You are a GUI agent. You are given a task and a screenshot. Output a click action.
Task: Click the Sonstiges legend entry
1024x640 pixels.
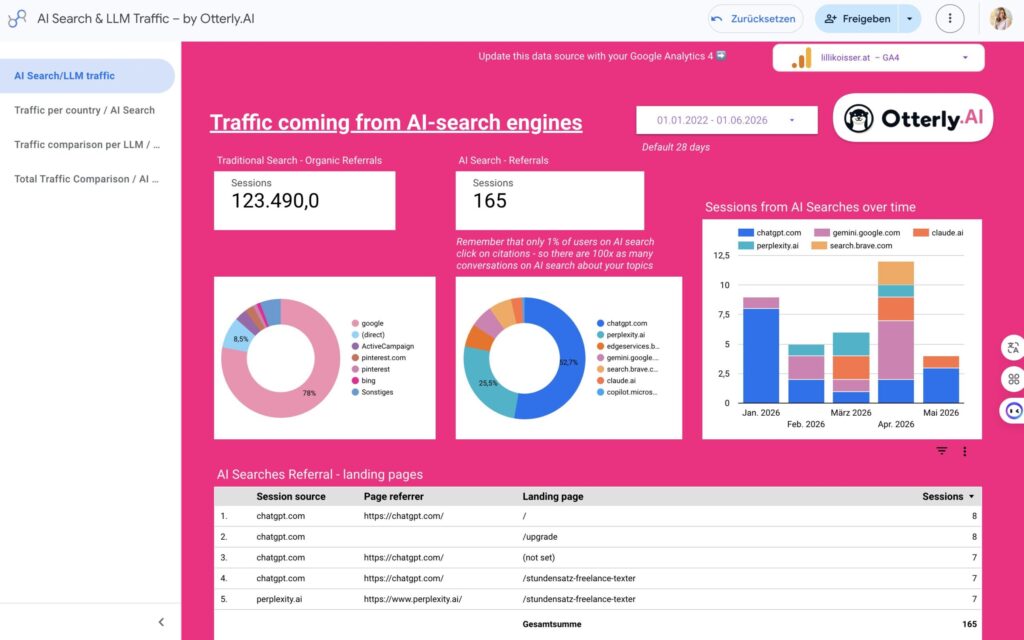(x=372, y=392)
